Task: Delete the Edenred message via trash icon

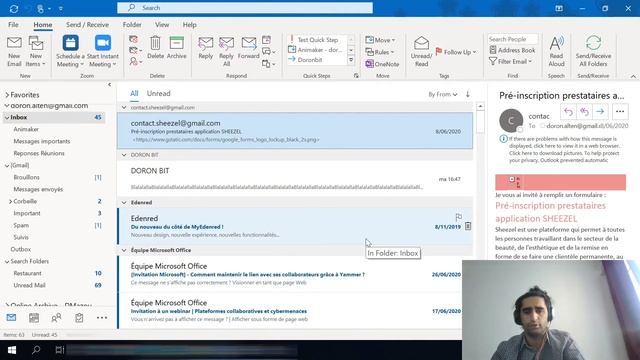Action: (x=468, y=226)
